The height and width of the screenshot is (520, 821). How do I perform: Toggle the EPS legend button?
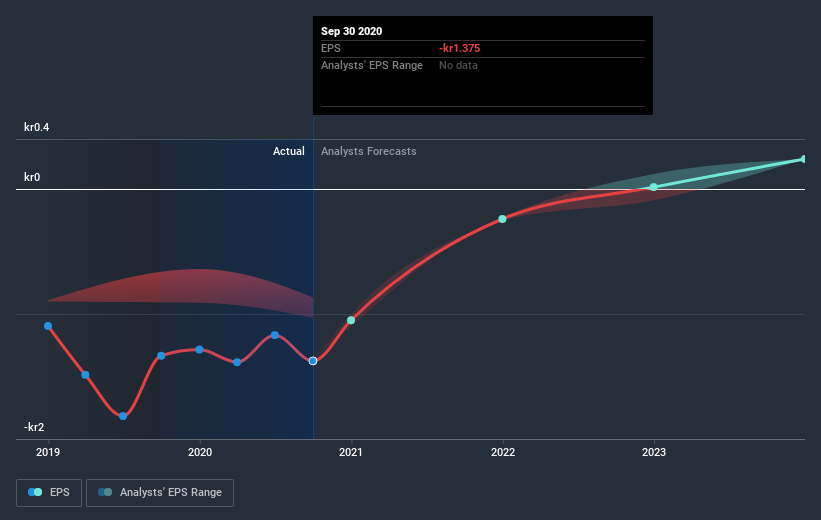[49, 492]
